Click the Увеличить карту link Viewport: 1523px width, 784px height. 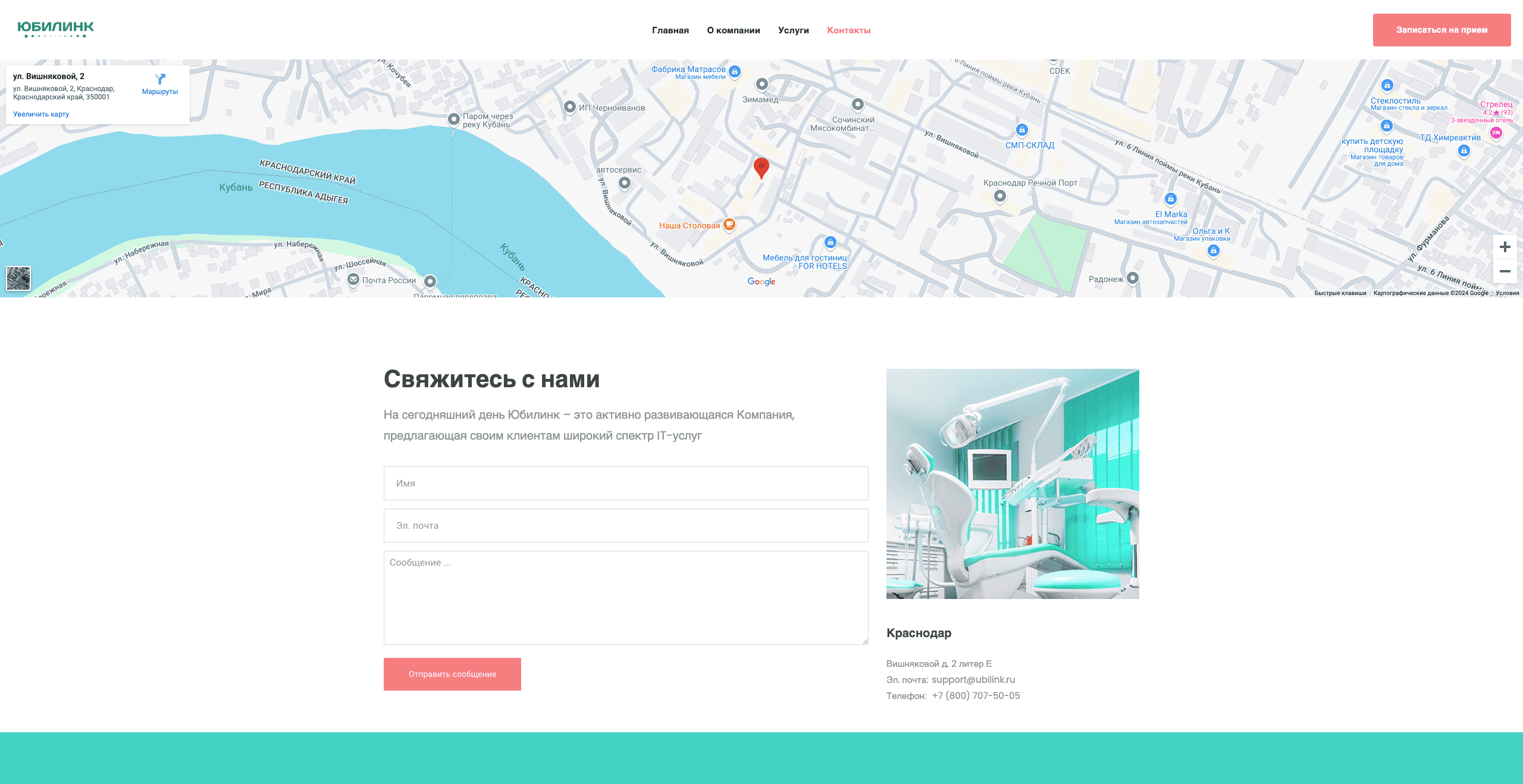pyautogui.click(x=41, y=114)
